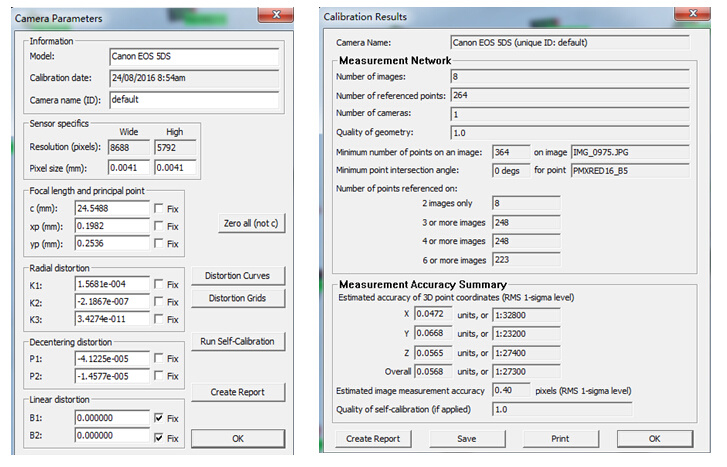Check the Fix box for K1
727x467 pixels.
pos(160,285)
